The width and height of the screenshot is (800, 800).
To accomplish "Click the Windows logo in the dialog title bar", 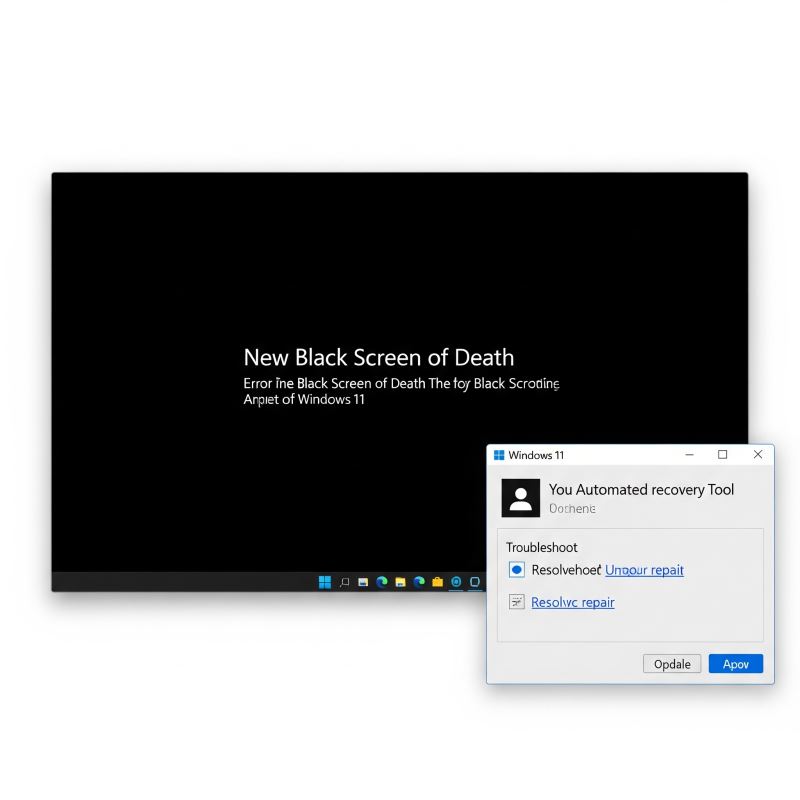I will 499,455.
